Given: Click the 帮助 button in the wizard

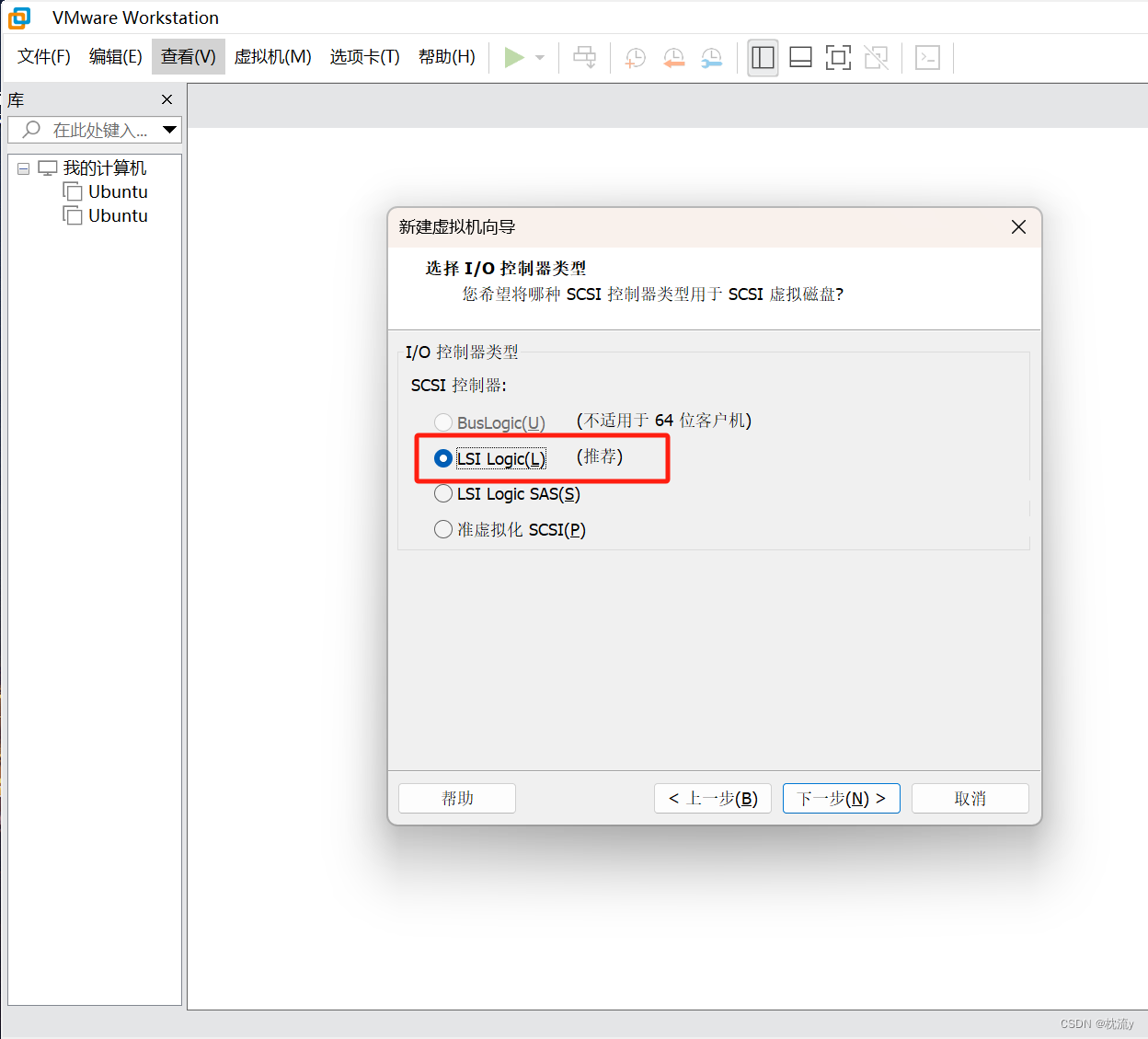Looking at the screenshot, I should click(457, 798).
